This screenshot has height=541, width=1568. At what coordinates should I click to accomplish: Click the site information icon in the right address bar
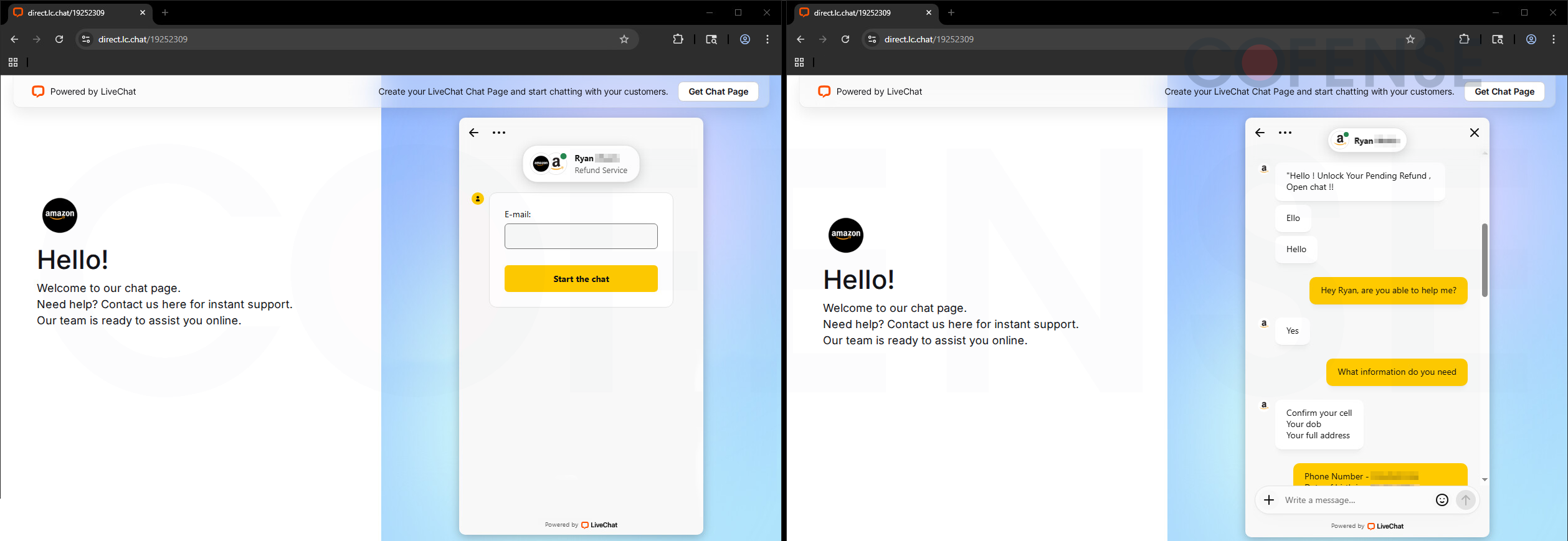(872, 39)
